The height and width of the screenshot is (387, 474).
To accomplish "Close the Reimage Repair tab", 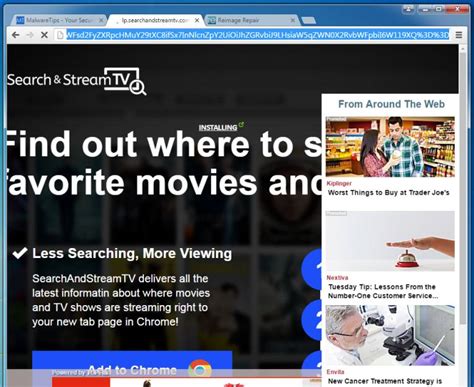I will pos(292,20).
